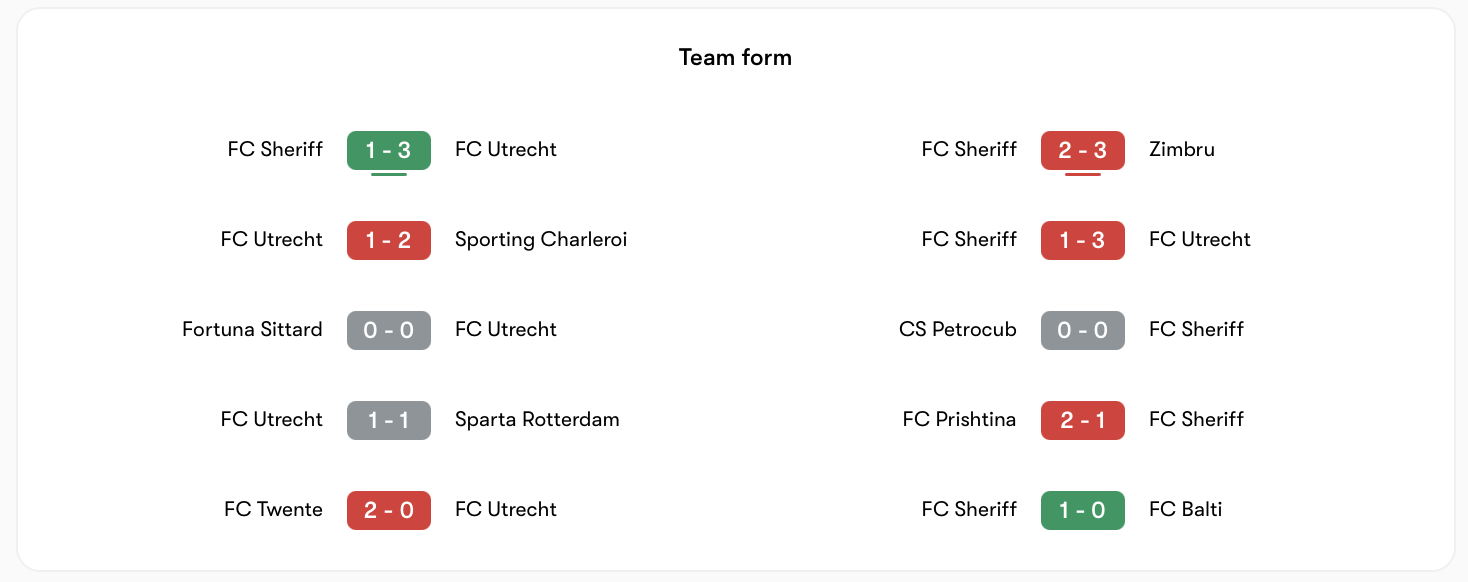Screen dimensions: 1468x582
Task: Open the Zimbru team link
Action: pyautogui.click(x=1182, y=150)
